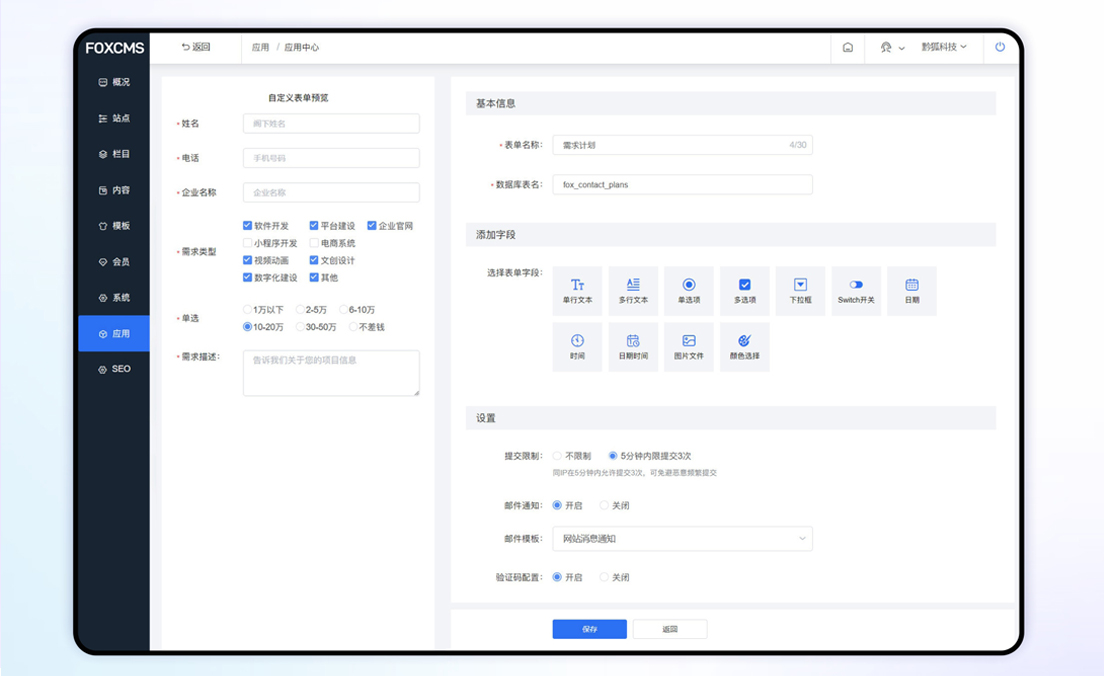This screenshot has width=1104, height=676.
Task: Click the power icon in top bar
Action: [x=1000, y=47]
